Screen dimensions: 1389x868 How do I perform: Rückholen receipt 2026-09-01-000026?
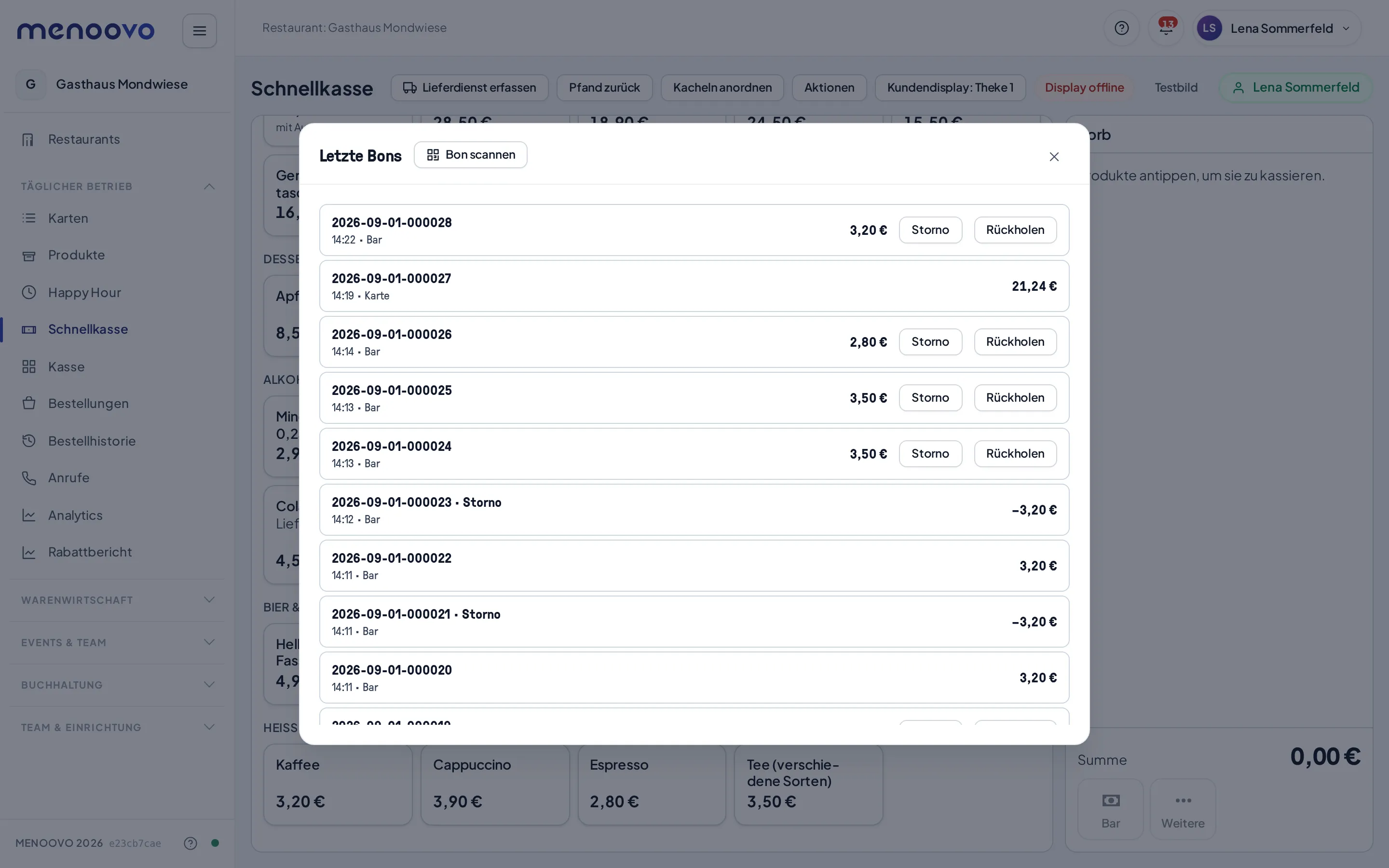click(x=1015, y=341)
